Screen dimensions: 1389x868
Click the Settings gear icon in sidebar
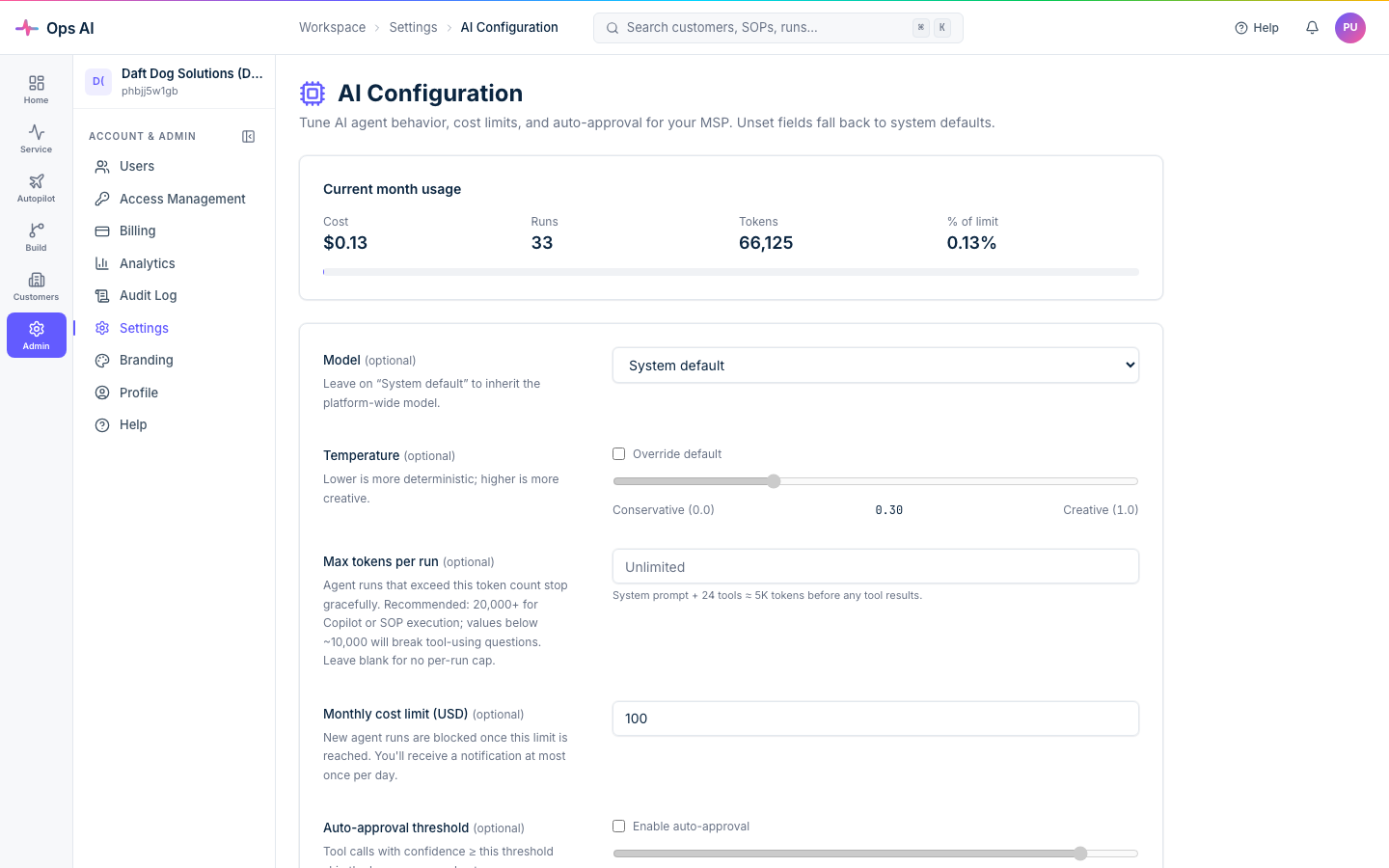[x=102, y=328]
